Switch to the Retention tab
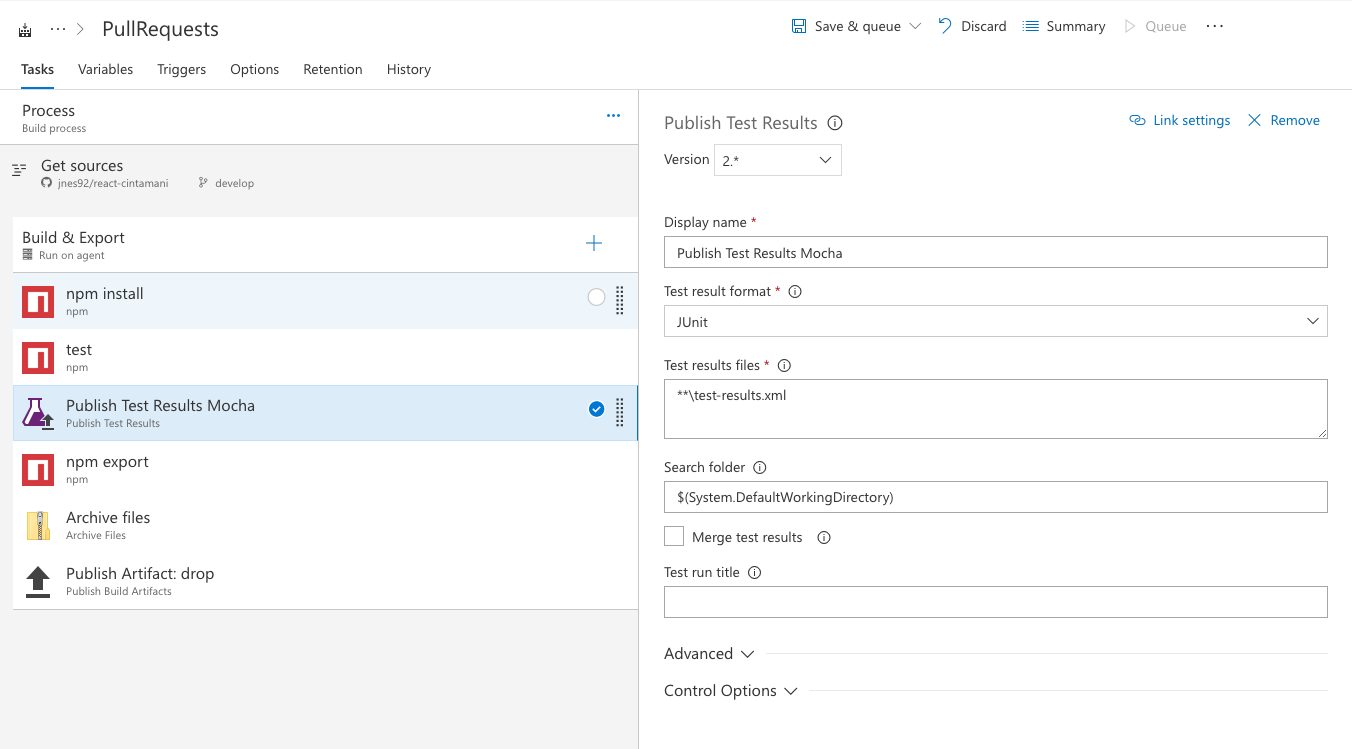 pos(333,69)
